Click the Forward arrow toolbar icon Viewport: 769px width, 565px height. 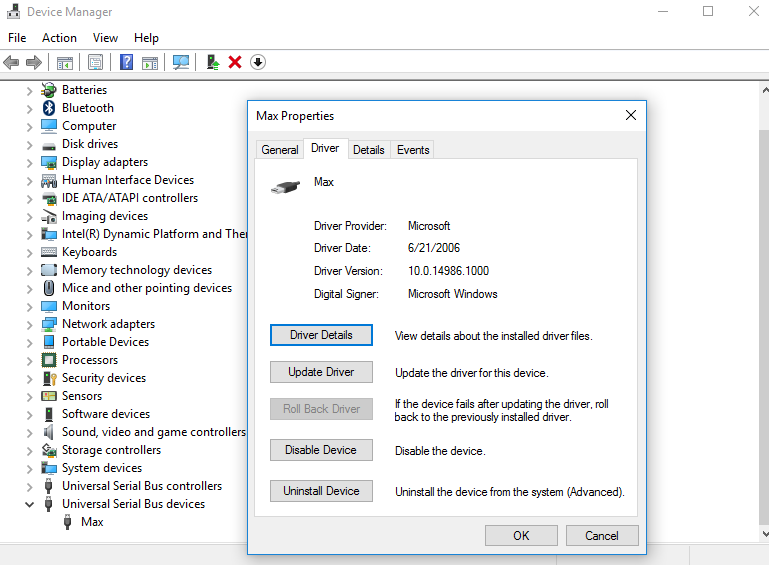click(x=33, y=62)
